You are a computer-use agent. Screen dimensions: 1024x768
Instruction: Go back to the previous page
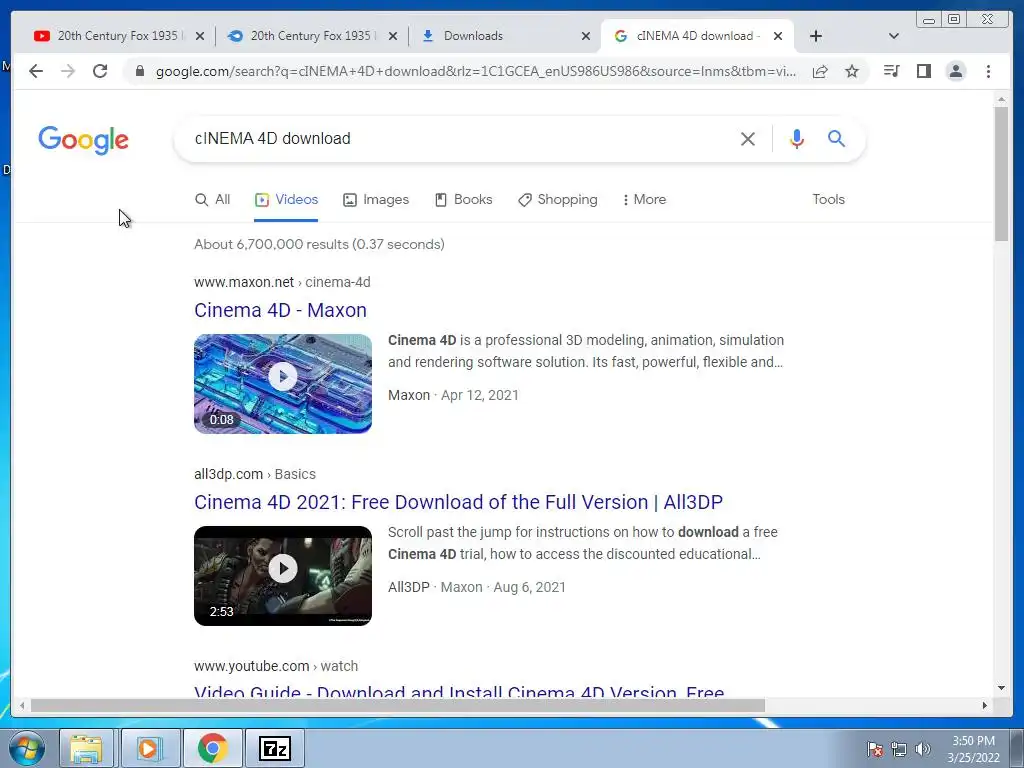36,71
